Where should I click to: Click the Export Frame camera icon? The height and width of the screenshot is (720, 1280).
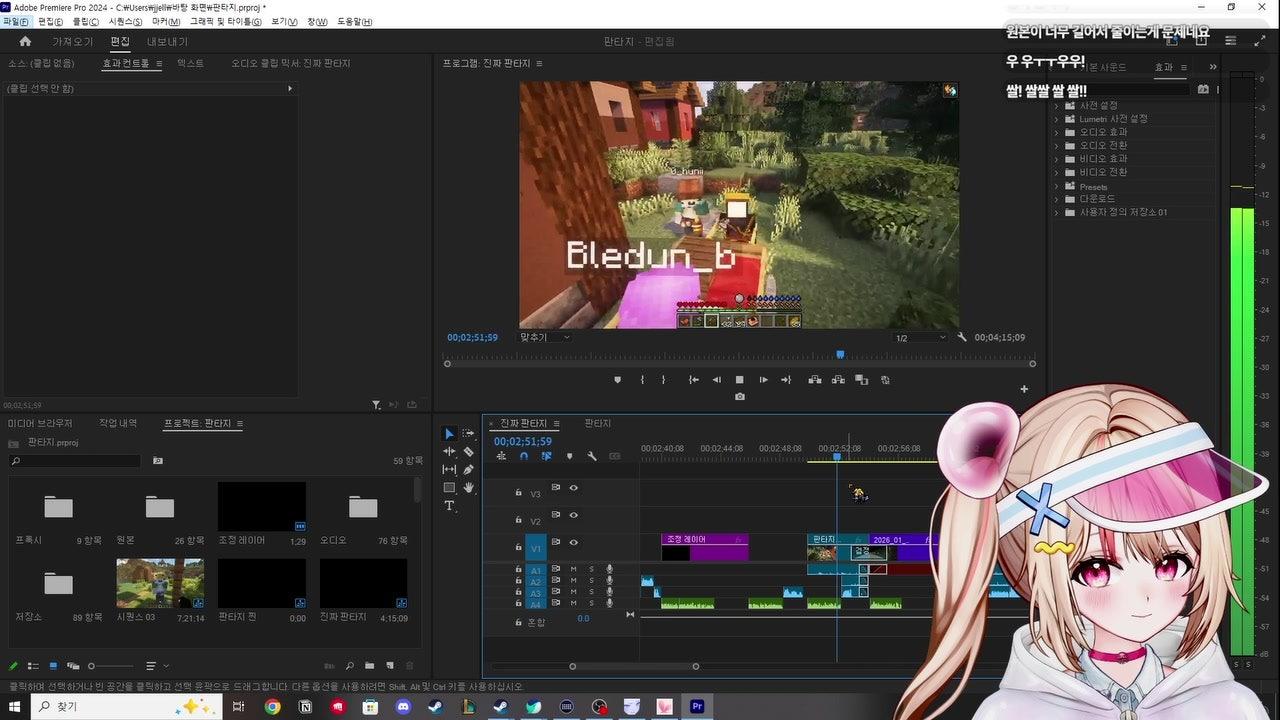point(739,397)
